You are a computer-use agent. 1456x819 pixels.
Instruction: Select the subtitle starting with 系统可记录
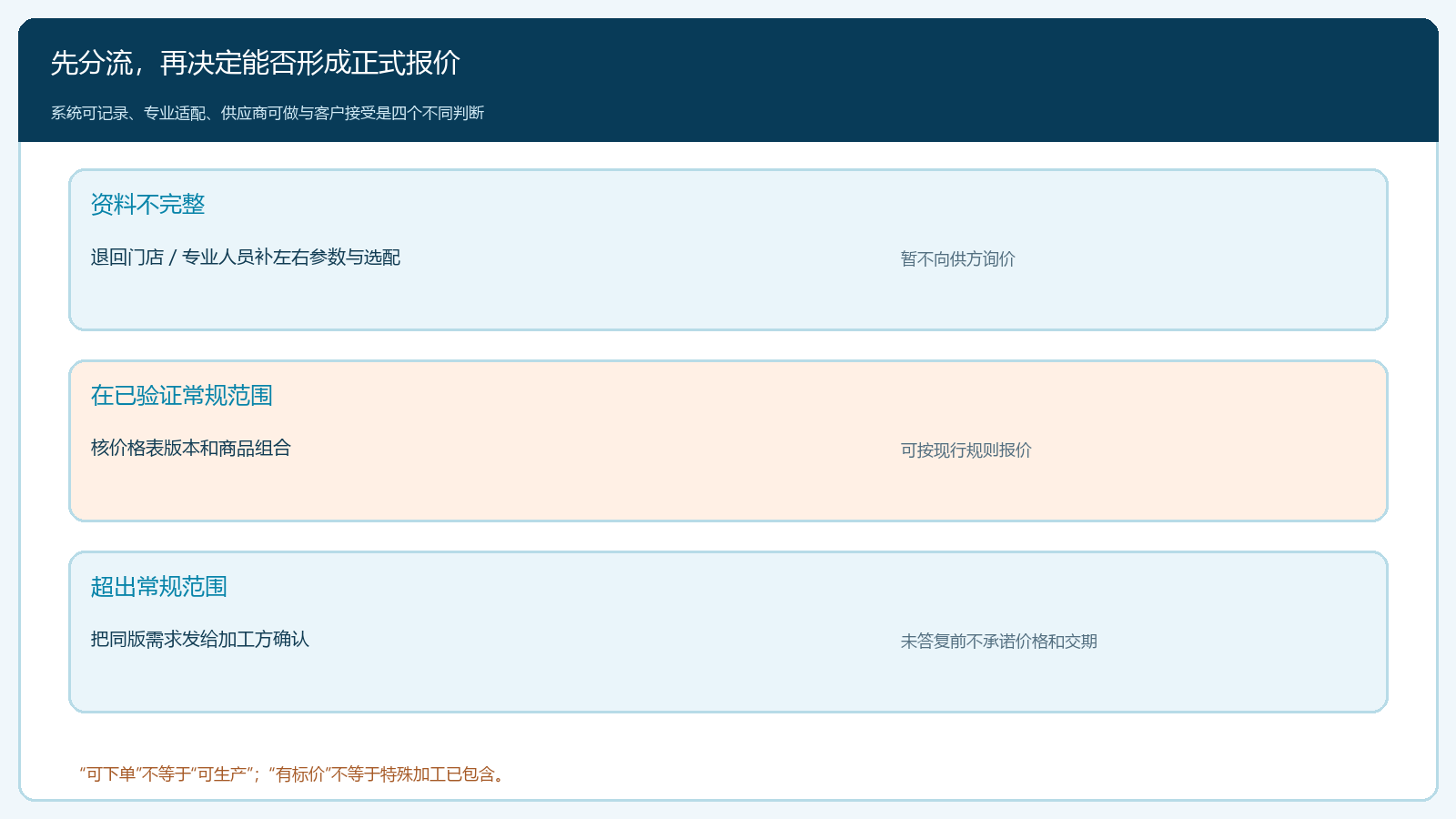(268, 113)
